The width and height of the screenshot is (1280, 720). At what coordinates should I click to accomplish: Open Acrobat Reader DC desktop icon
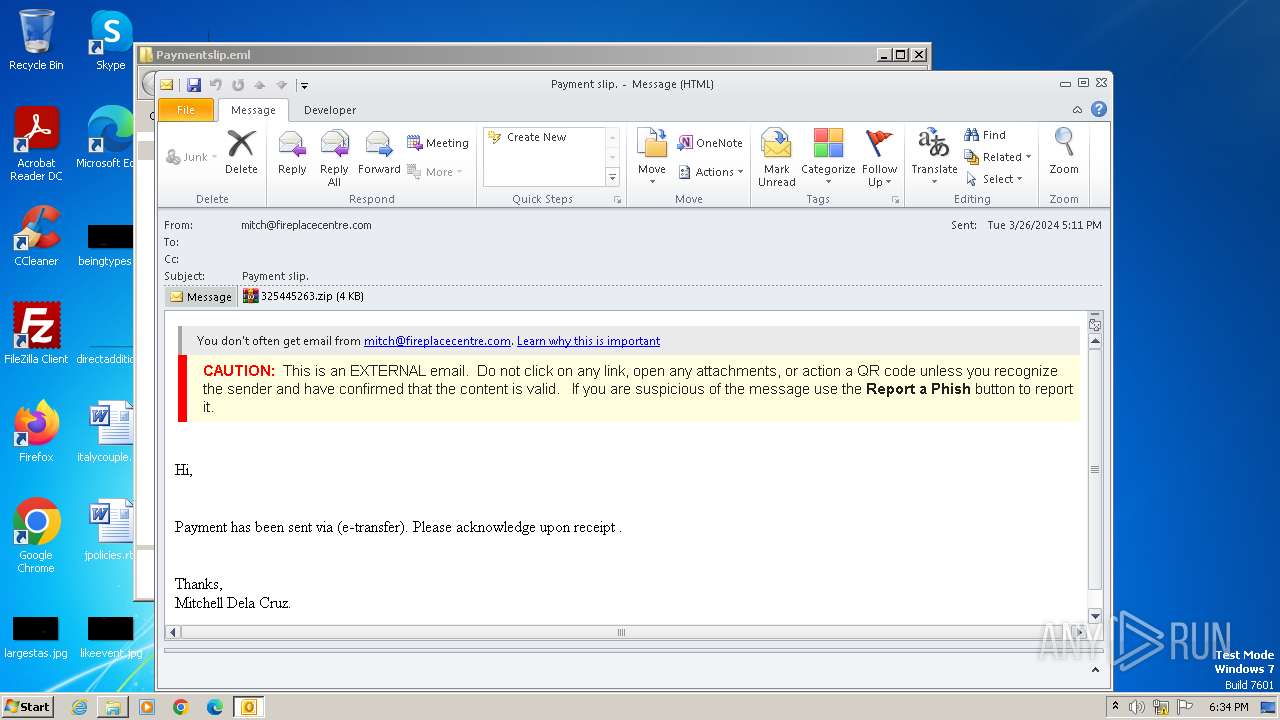click(36, 145)
